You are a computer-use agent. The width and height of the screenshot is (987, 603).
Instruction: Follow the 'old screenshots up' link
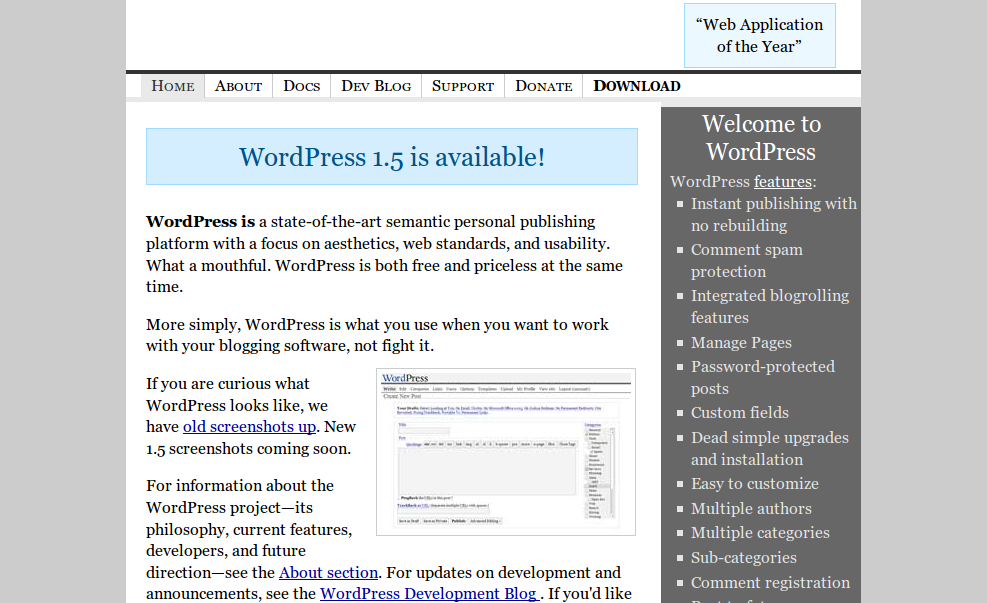(249, 427)
